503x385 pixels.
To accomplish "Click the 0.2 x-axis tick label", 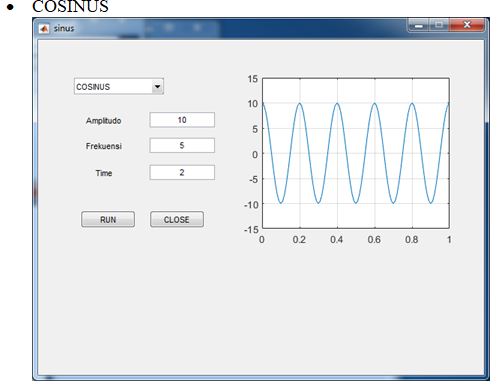I will (299, 240).
